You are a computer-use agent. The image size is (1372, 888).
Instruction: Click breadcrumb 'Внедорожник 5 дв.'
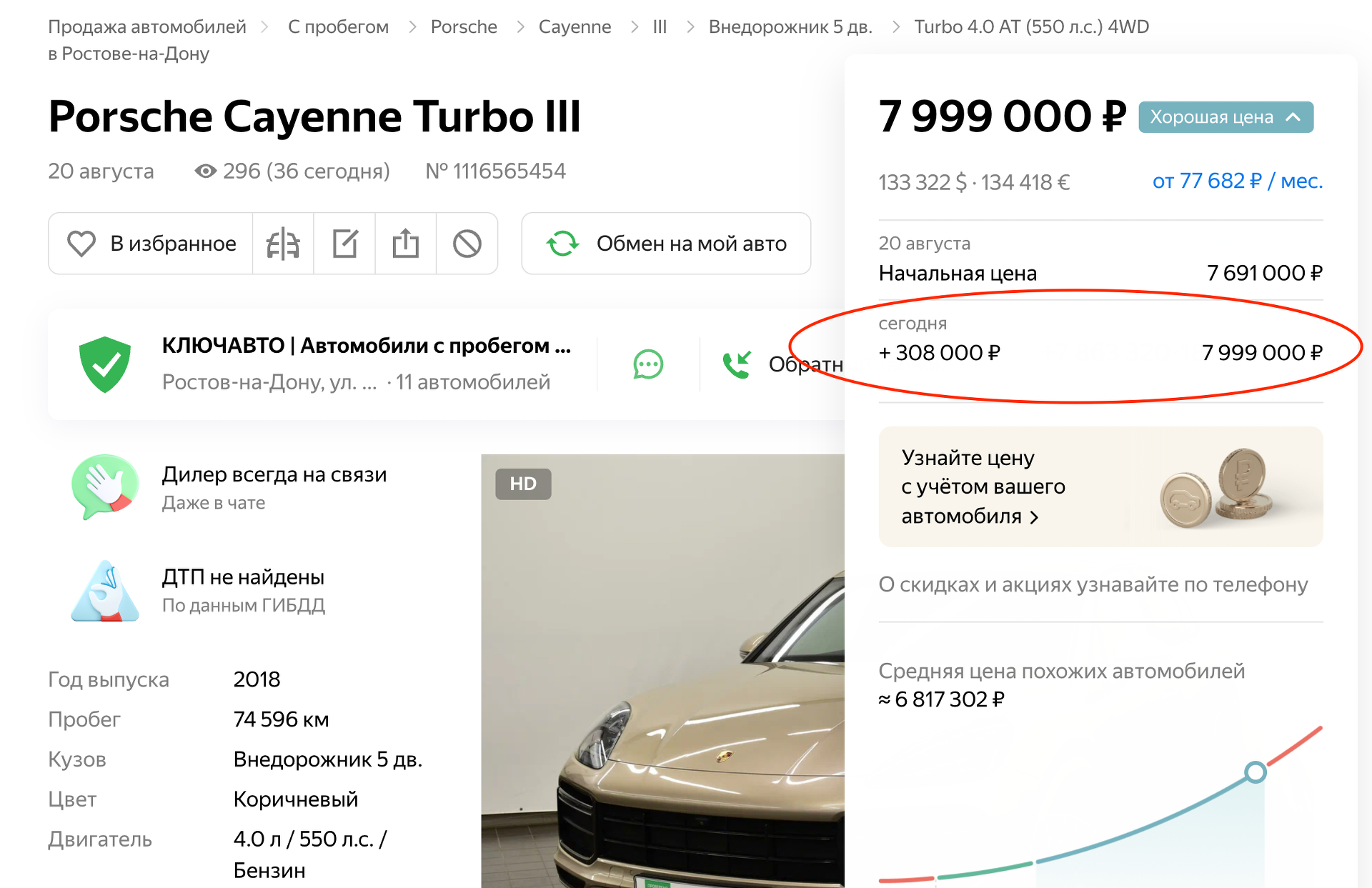[x=790, y=27]
